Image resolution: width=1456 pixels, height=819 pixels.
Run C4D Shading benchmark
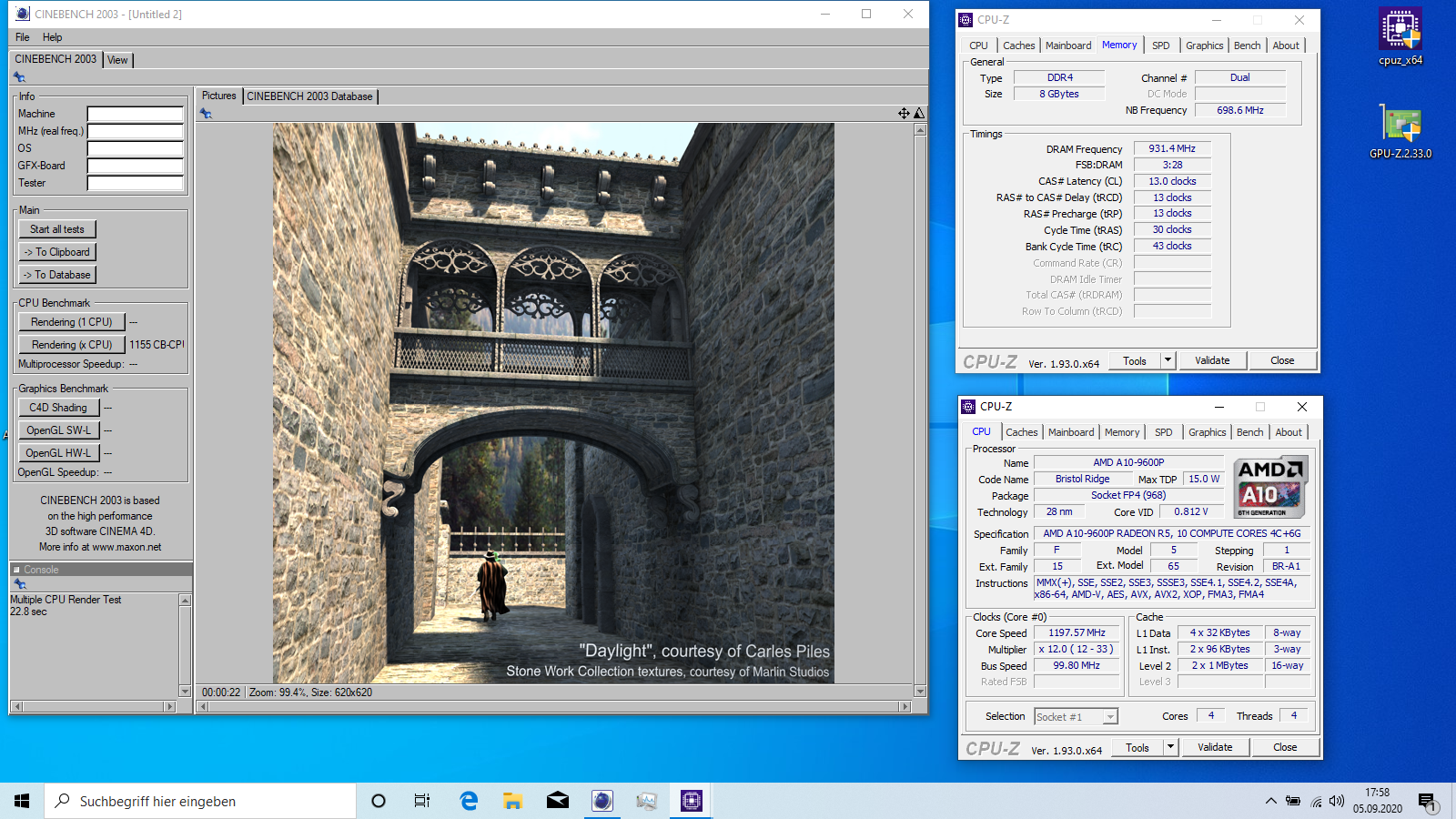tap(58, 408)
